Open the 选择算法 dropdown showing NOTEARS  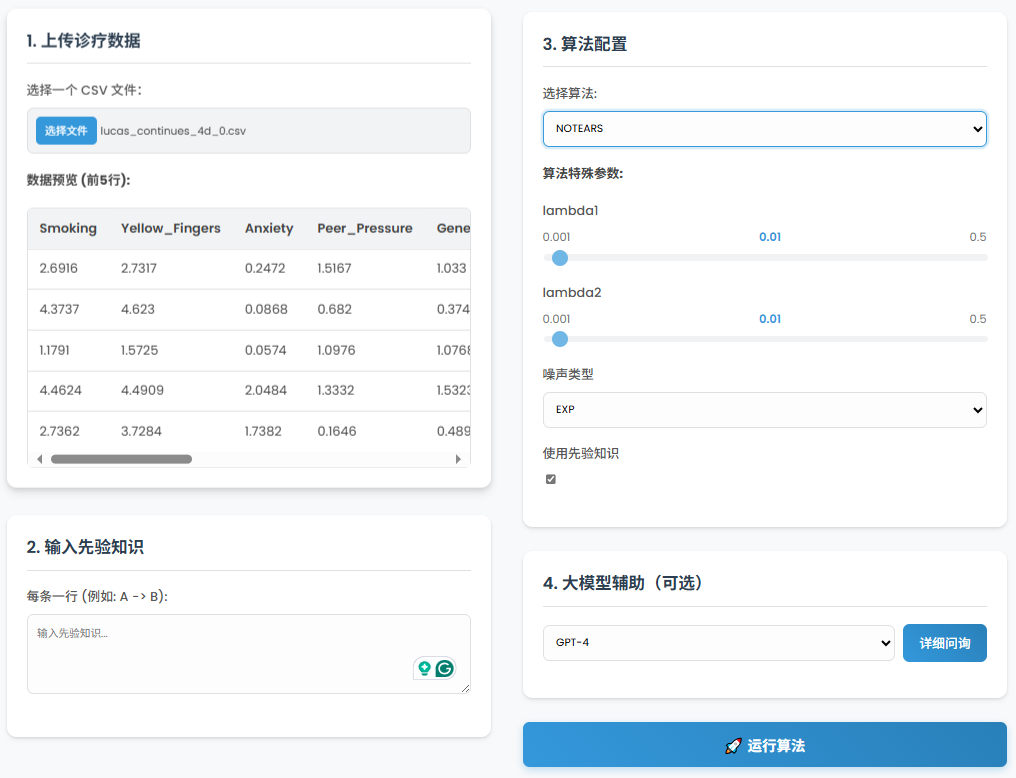764,129
